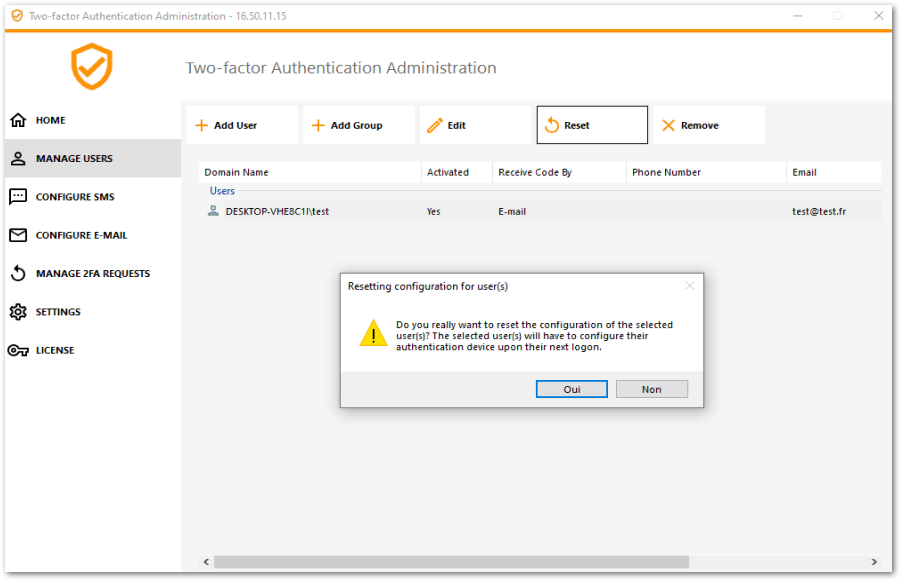
Task: Close the Resetting configuration dialog
Action: click(689, 286)
